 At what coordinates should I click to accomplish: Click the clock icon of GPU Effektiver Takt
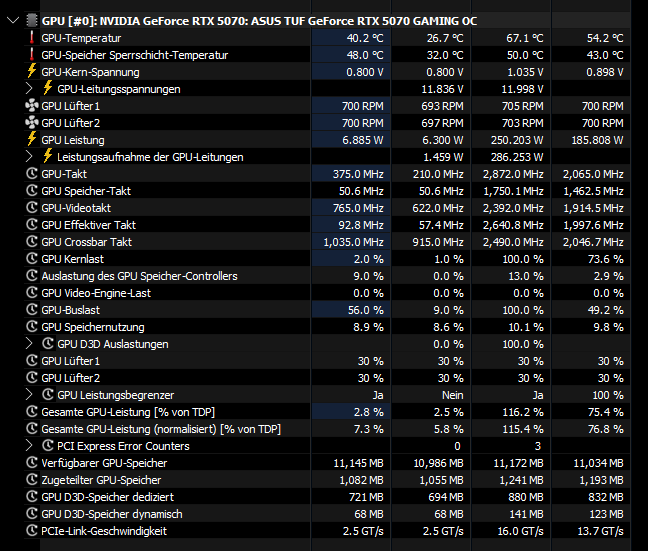32,224
